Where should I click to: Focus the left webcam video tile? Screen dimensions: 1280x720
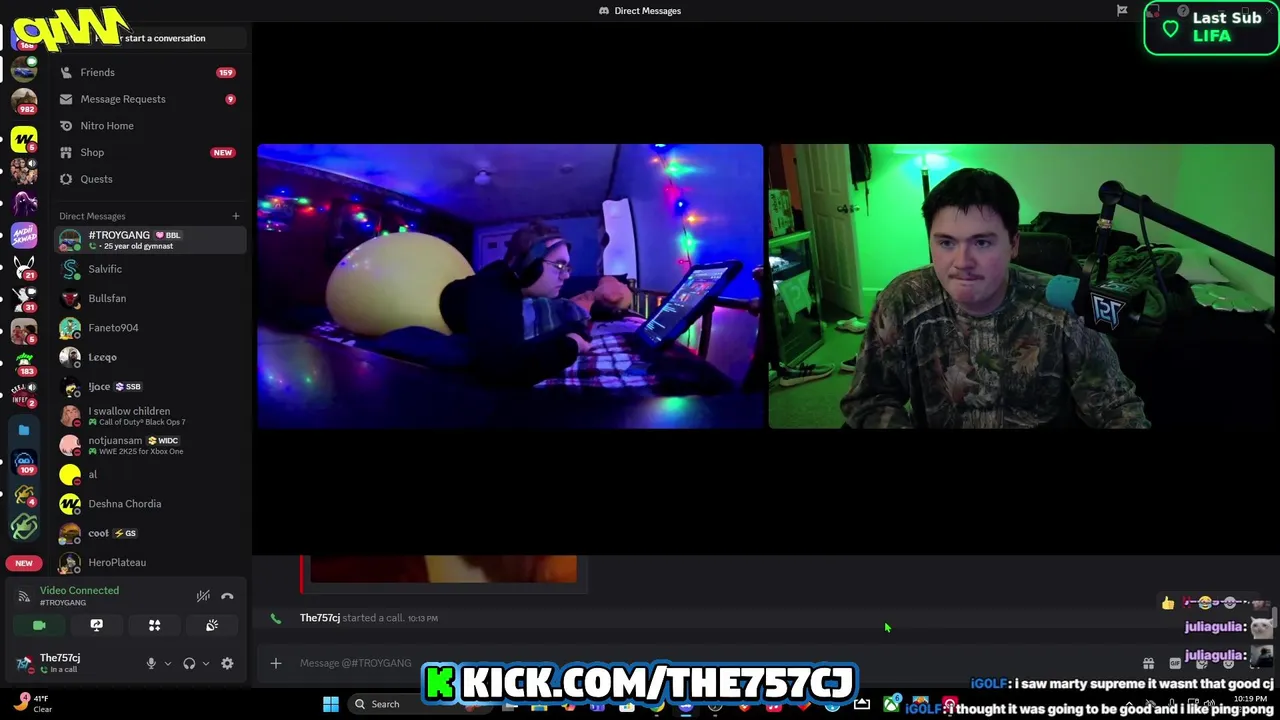coord(510,286)
